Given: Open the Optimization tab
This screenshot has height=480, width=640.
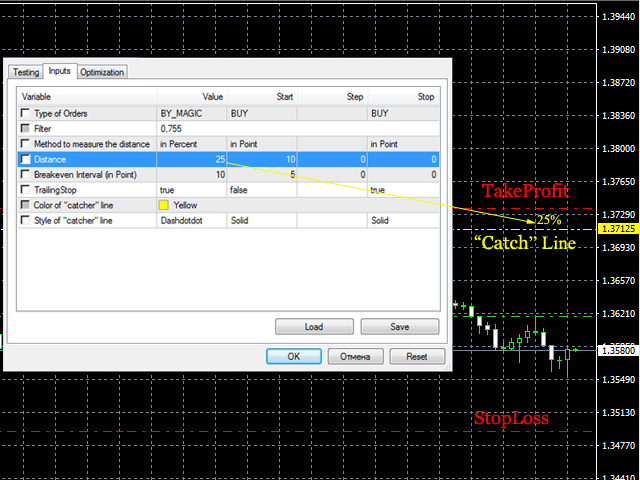Looking at the screenshot, I should point(102,72).
